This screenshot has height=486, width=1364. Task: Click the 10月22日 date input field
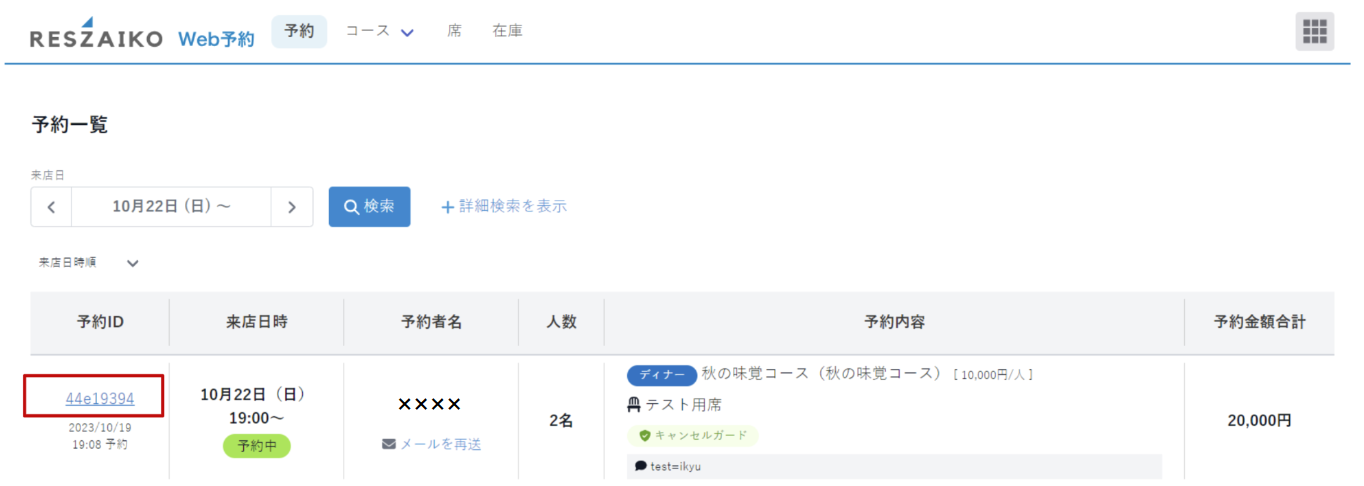tap(171, 207)
